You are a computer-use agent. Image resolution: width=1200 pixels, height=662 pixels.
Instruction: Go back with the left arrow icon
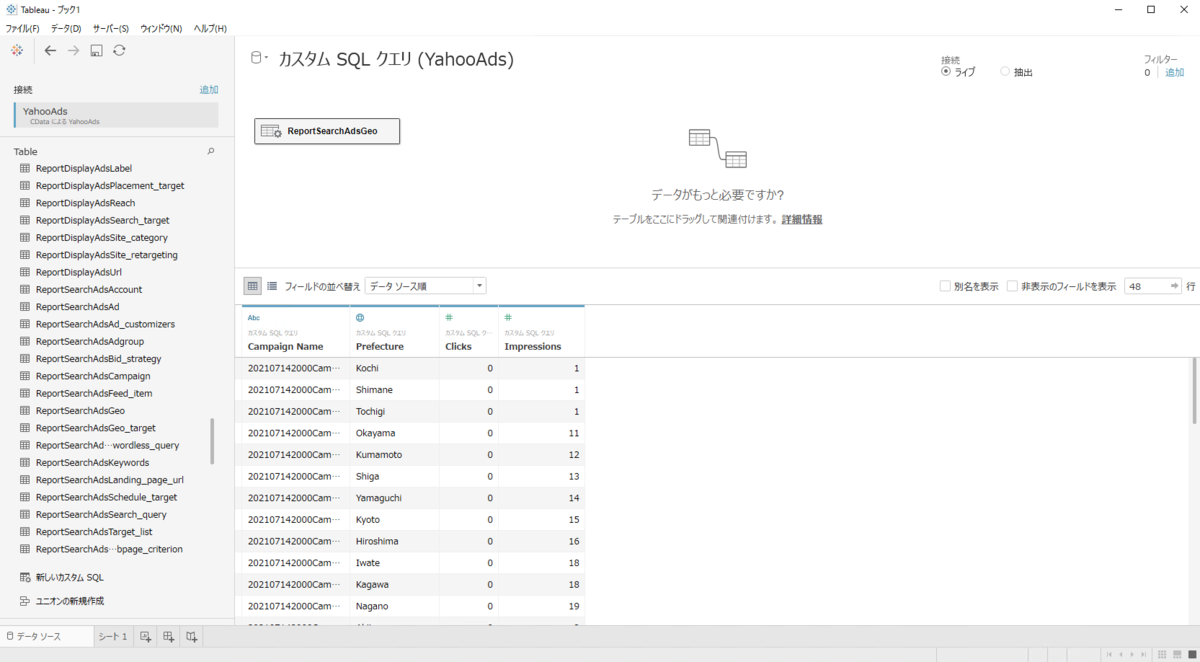[50, 50]
